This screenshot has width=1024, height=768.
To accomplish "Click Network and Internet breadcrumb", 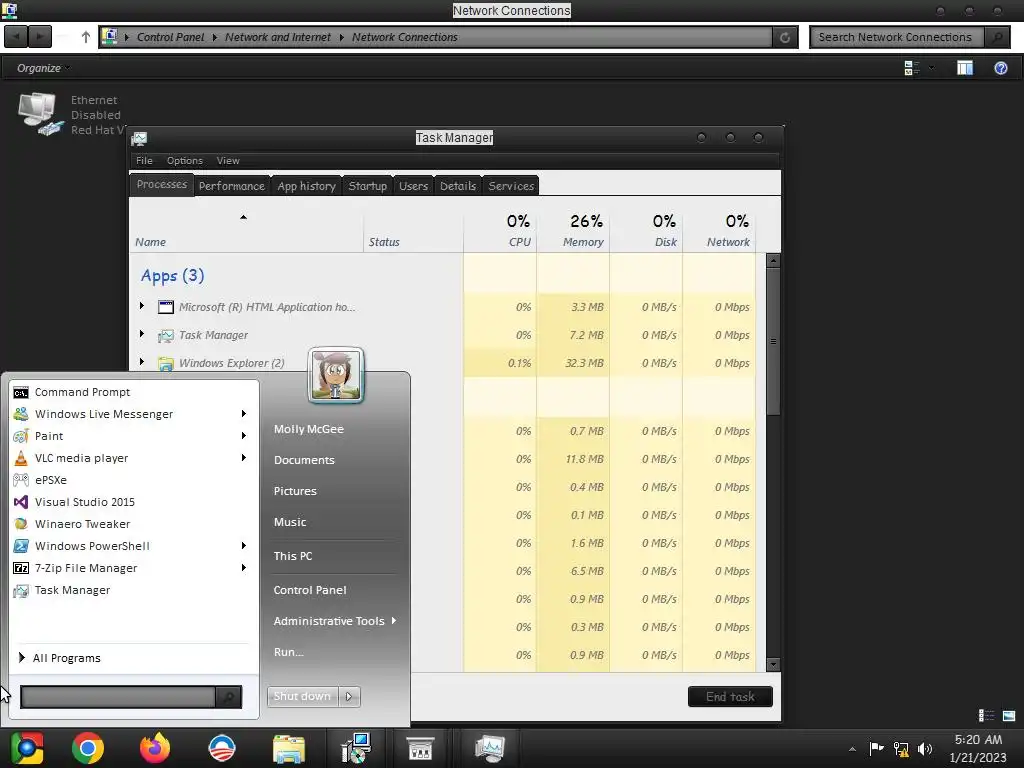I will (x=278, y=37).
